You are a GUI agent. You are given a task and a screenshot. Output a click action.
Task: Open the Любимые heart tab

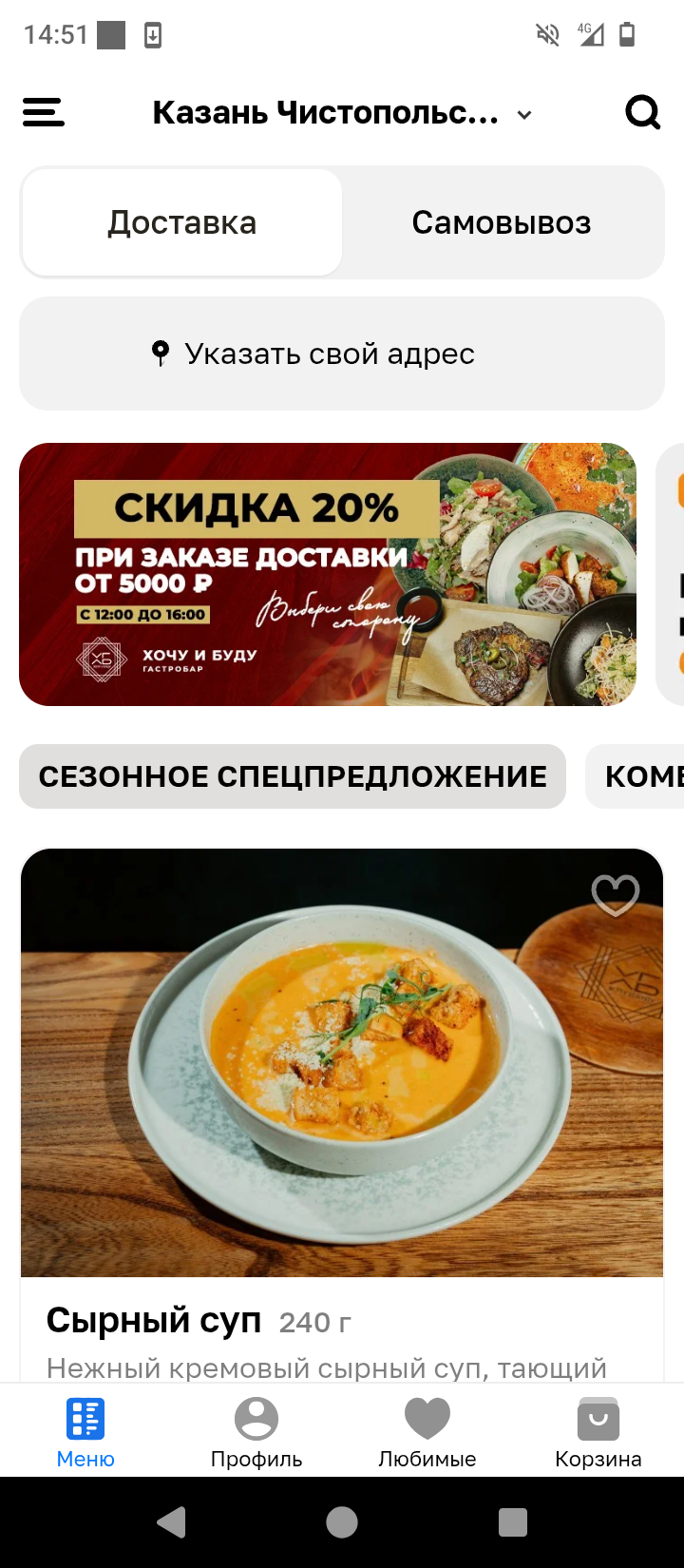tap(427, 1434)
